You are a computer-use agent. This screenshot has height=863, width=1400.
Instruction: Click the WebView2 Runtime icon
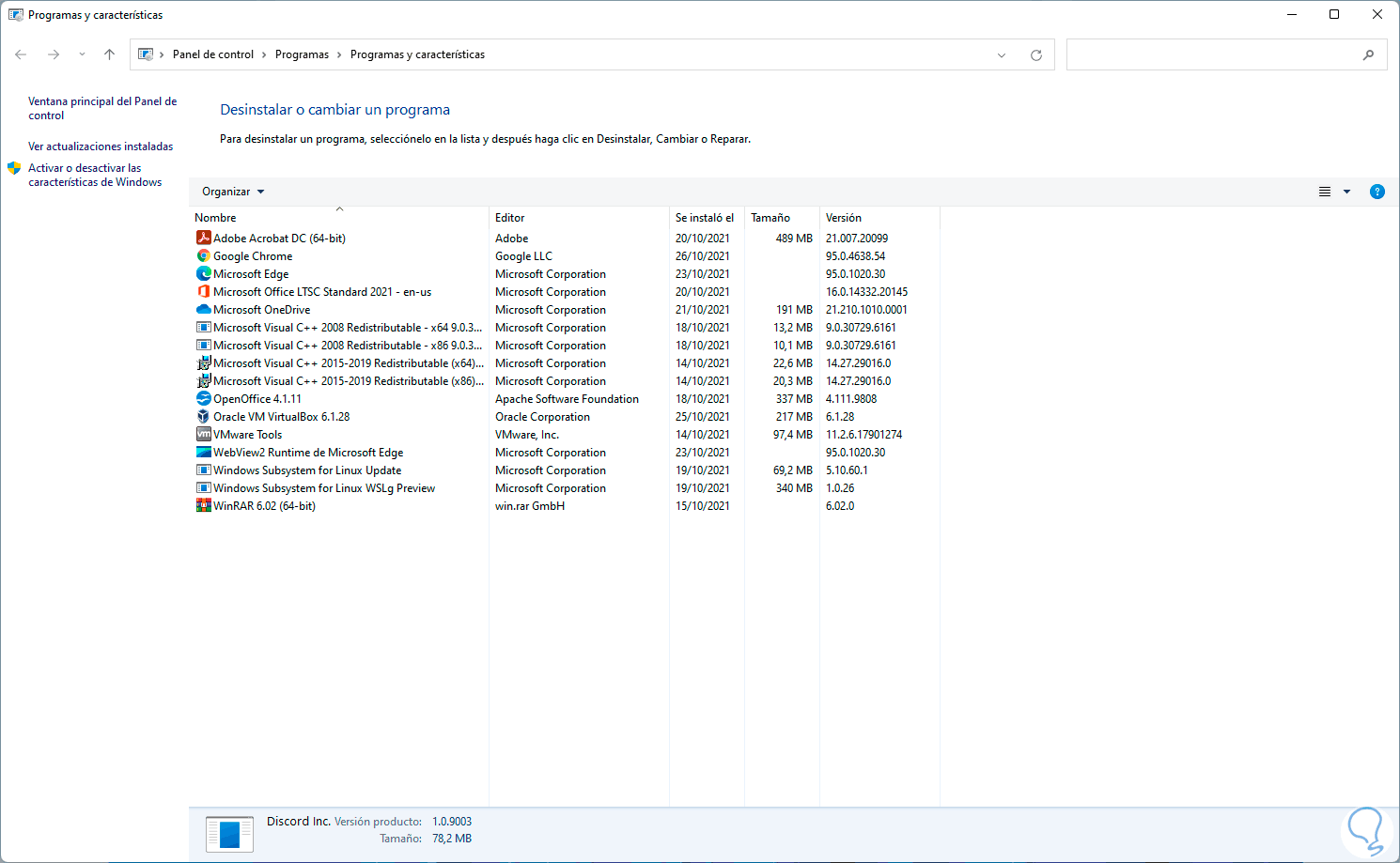pyautogui.click(x=203, y=452)
